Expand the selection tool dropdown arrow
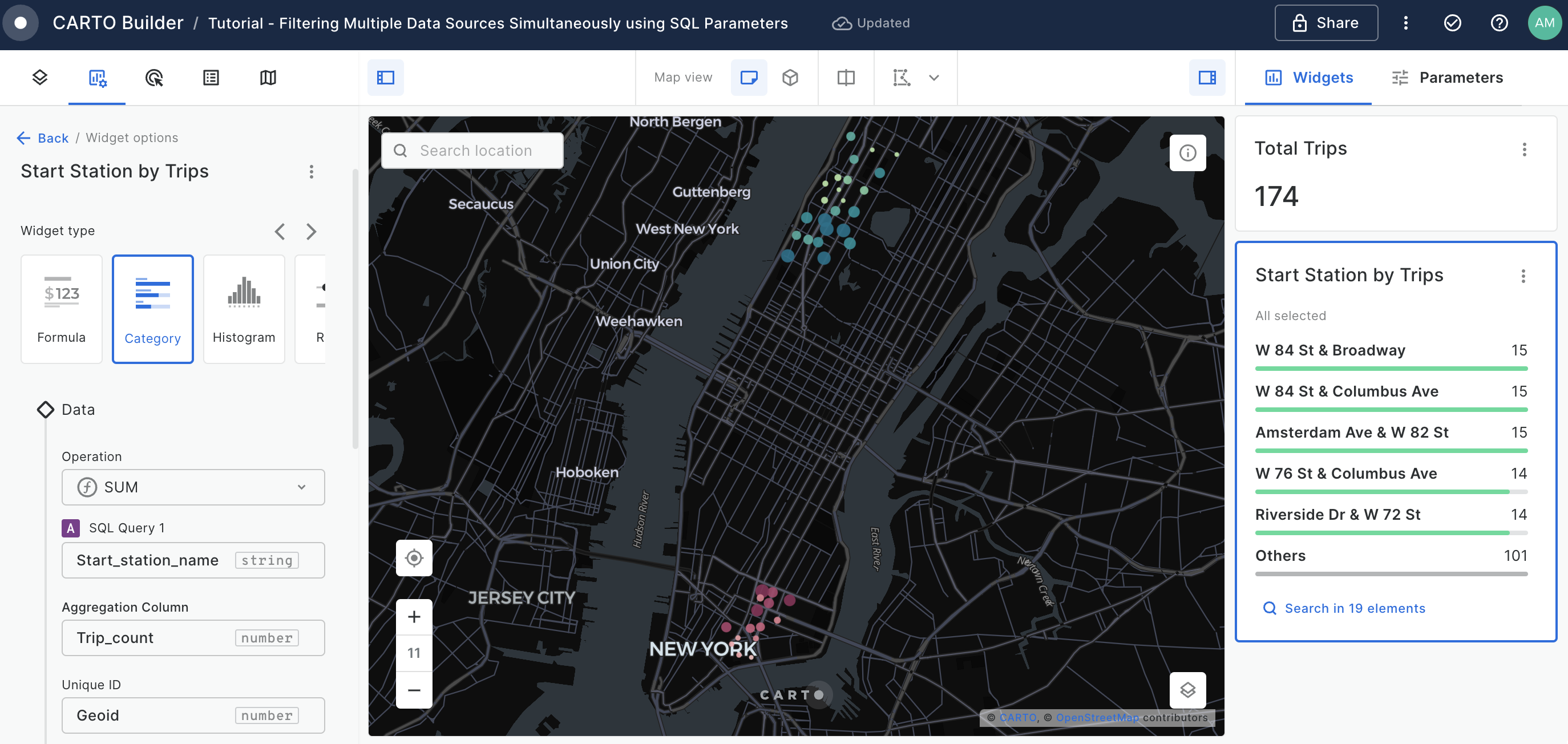 tap(933, 78)
